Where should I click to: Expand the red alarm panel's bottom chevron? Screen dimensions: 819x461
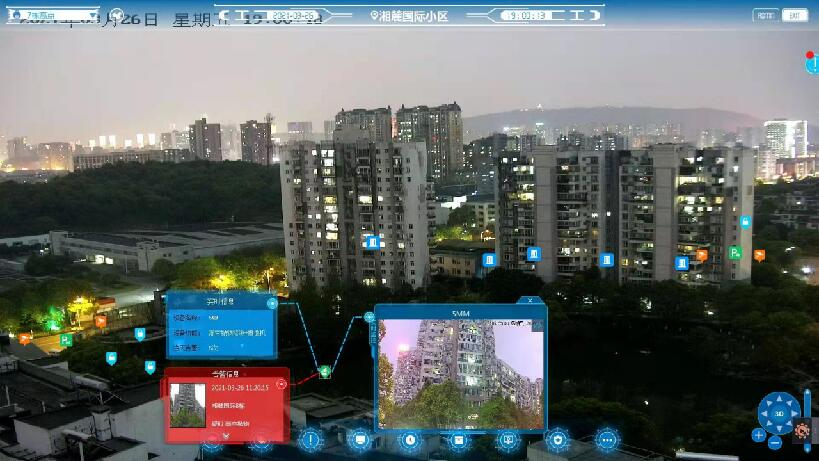tap(224, 433)
